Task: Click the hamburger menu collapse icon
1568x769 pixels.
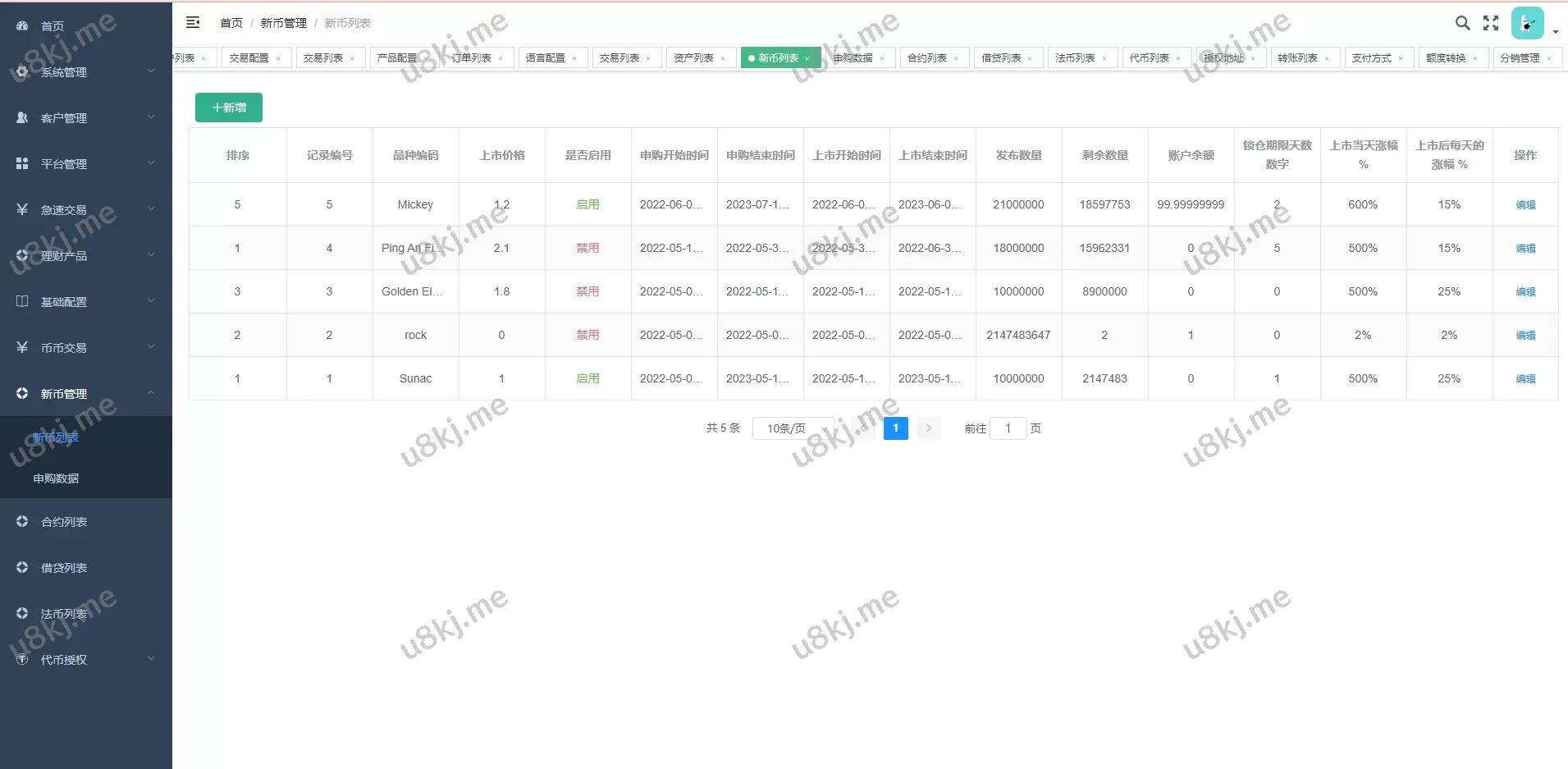Action: coord(193,23)
